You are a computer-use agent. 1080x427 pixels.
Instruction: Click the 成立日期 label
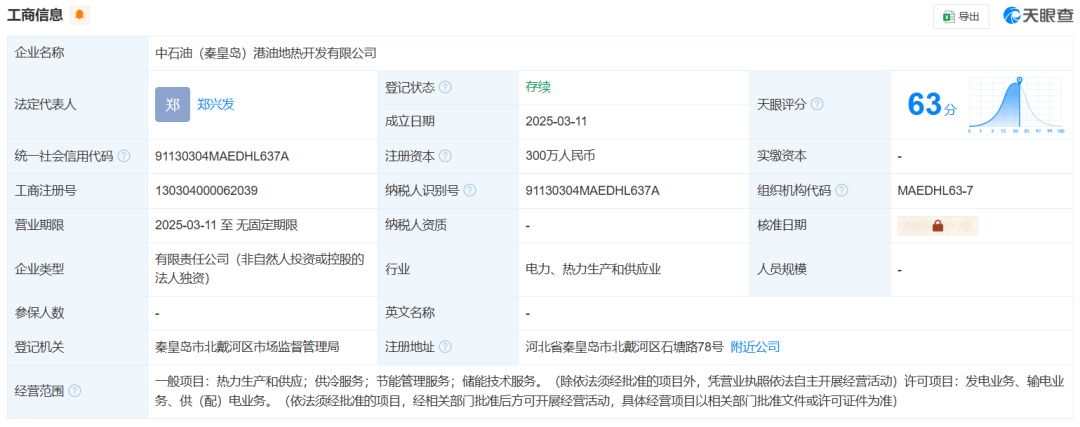pyautogui.click(x=410, y=122)
